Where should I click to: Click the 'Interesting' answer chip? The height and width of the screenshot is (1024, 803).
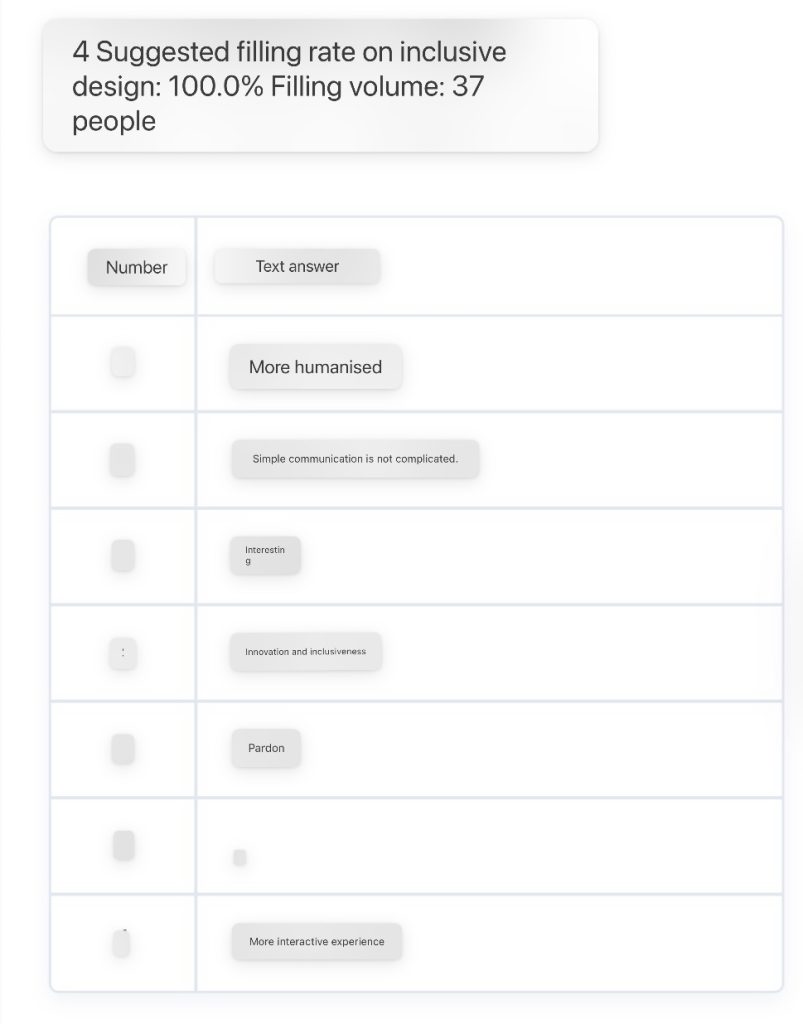point(265,556)
